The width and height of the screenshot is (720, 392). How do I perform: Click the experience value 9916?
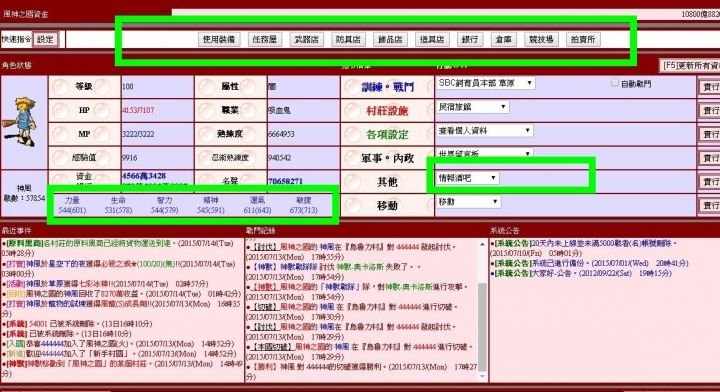(130, 158)
